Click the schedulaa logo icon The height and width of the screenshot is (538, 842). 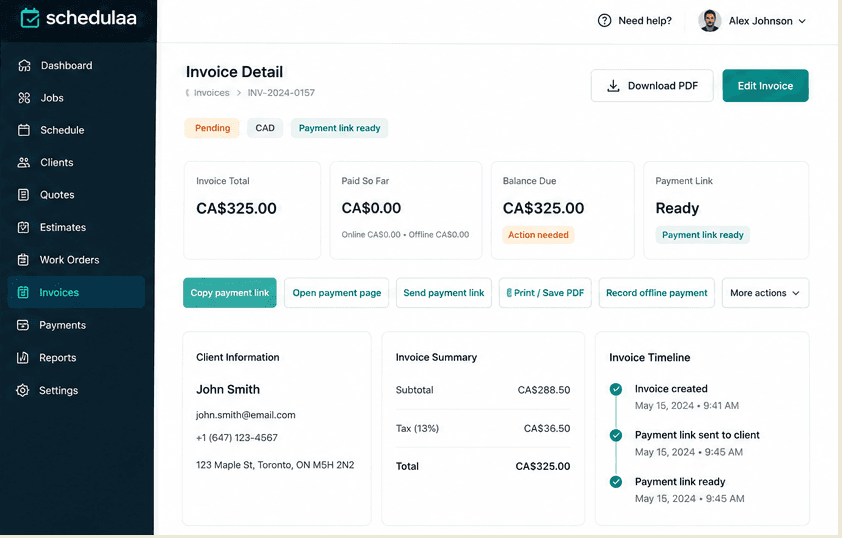pos(30,18)
